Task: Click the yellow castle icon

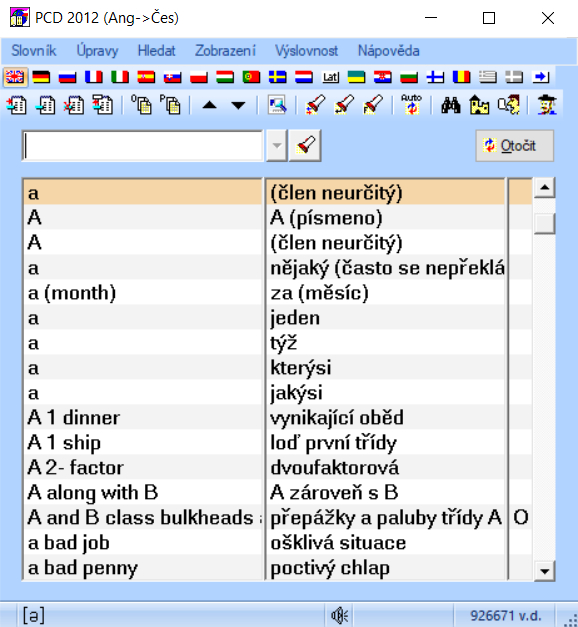Action: (x=479, y=105)
